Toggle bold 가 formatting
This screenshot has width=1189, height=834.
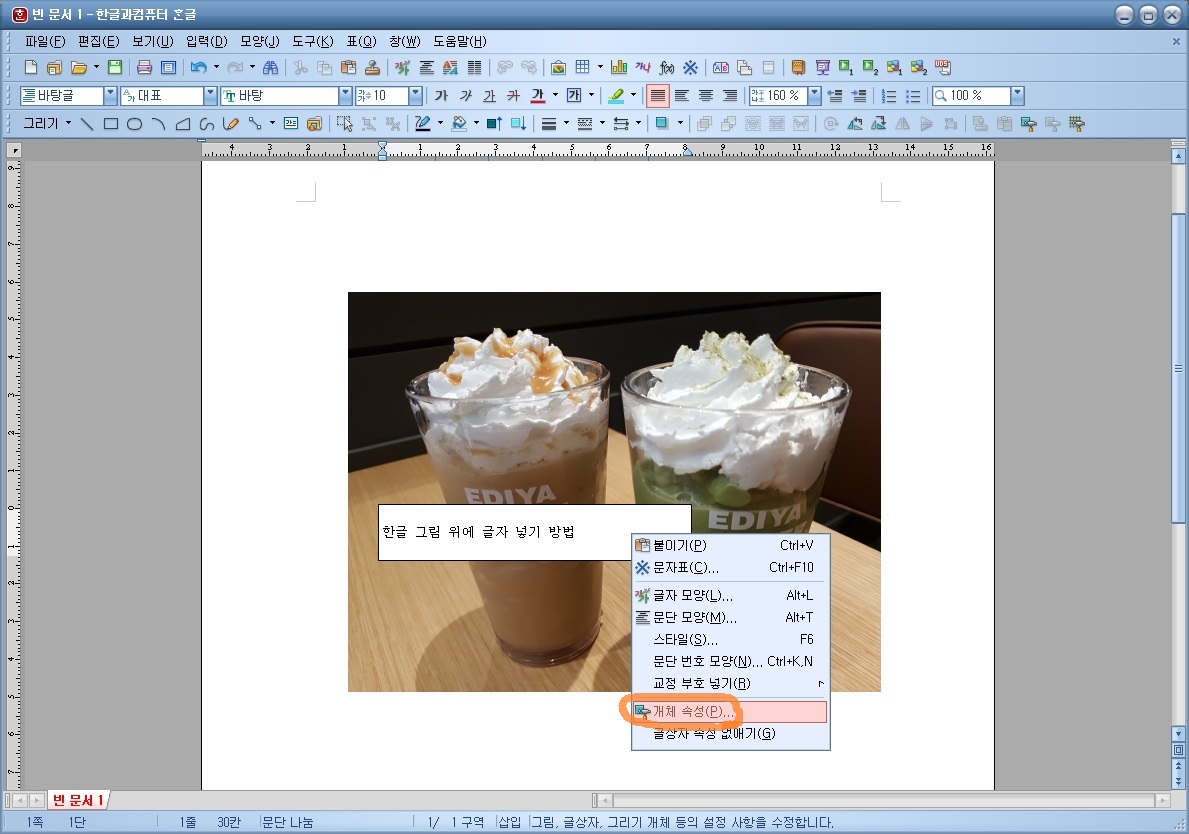pos(441,96)
